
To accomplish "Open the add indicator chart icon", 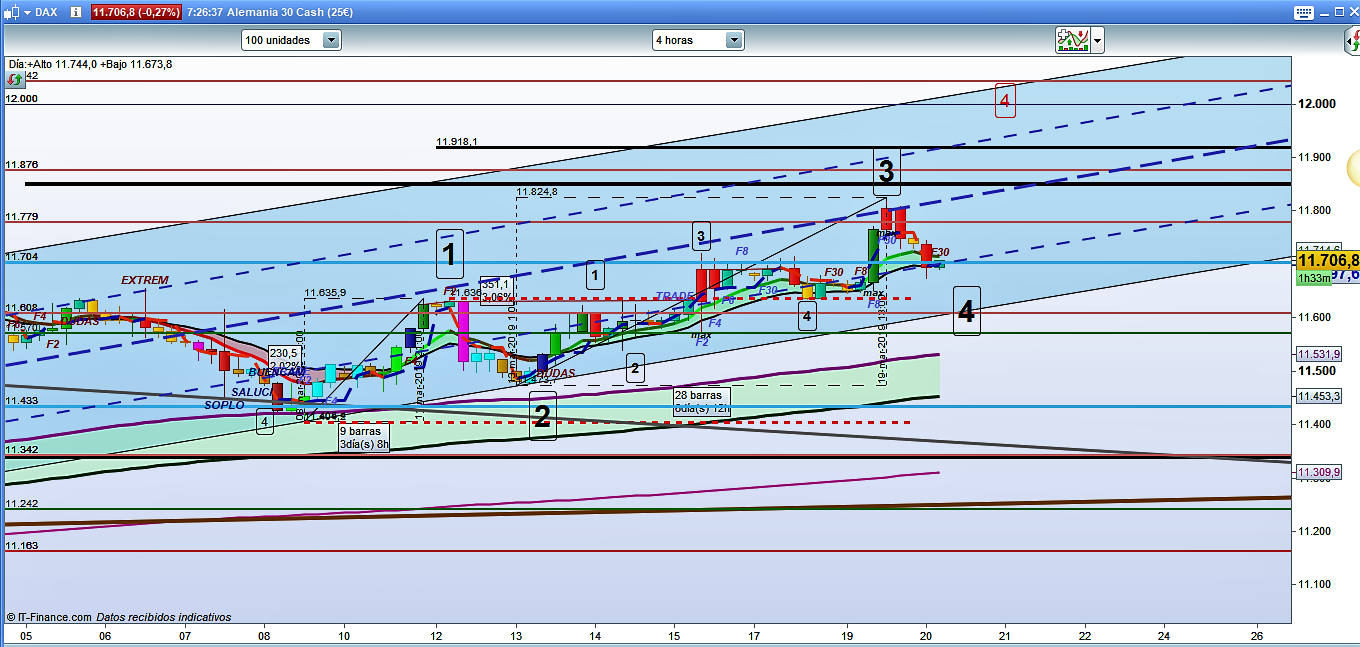I will pyautogui.click(x=1073, y=40).
